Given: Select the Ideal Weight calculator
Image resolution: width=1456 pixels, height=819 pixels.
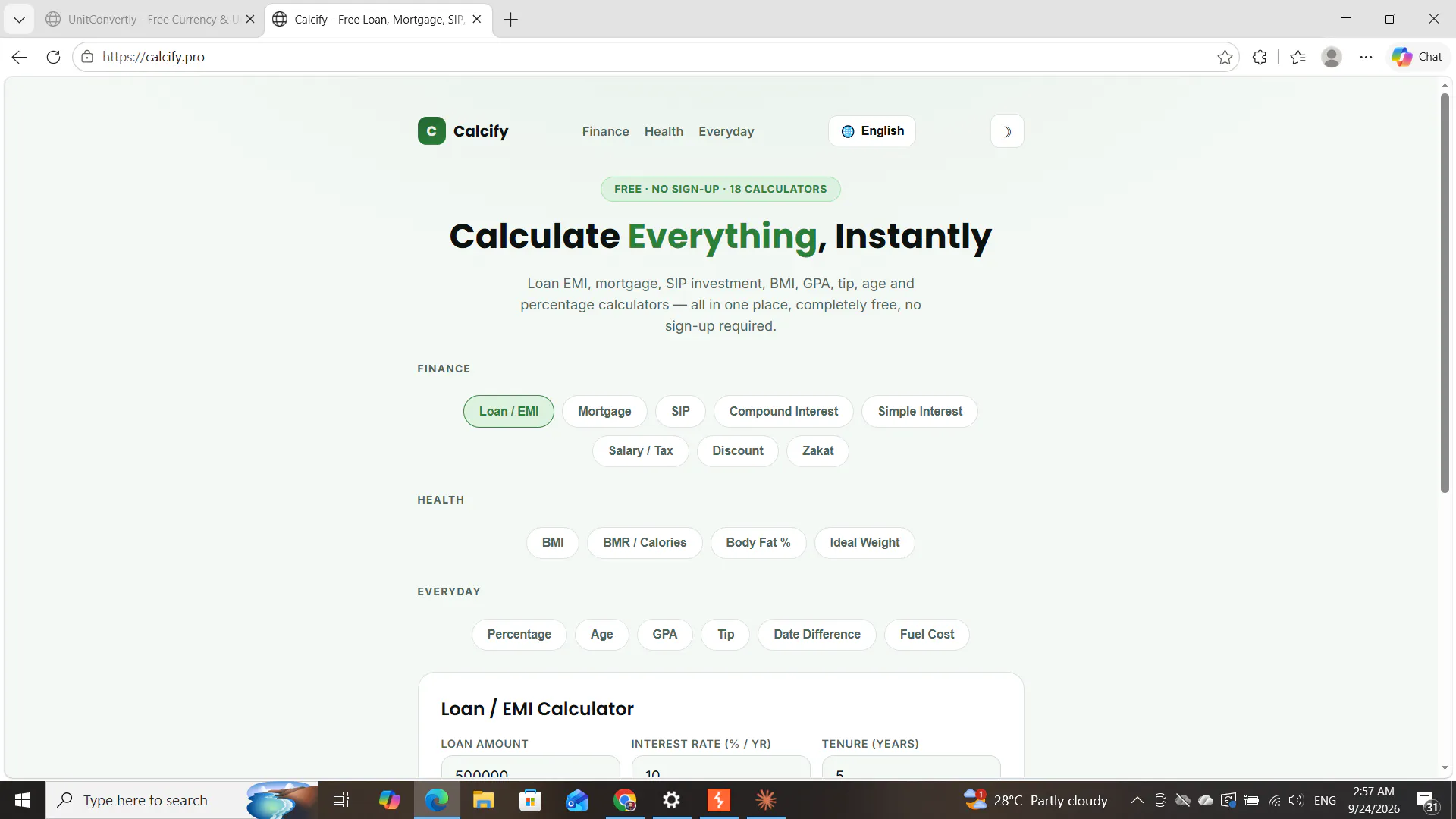Looking at the screenshot, I should [864, 542].
